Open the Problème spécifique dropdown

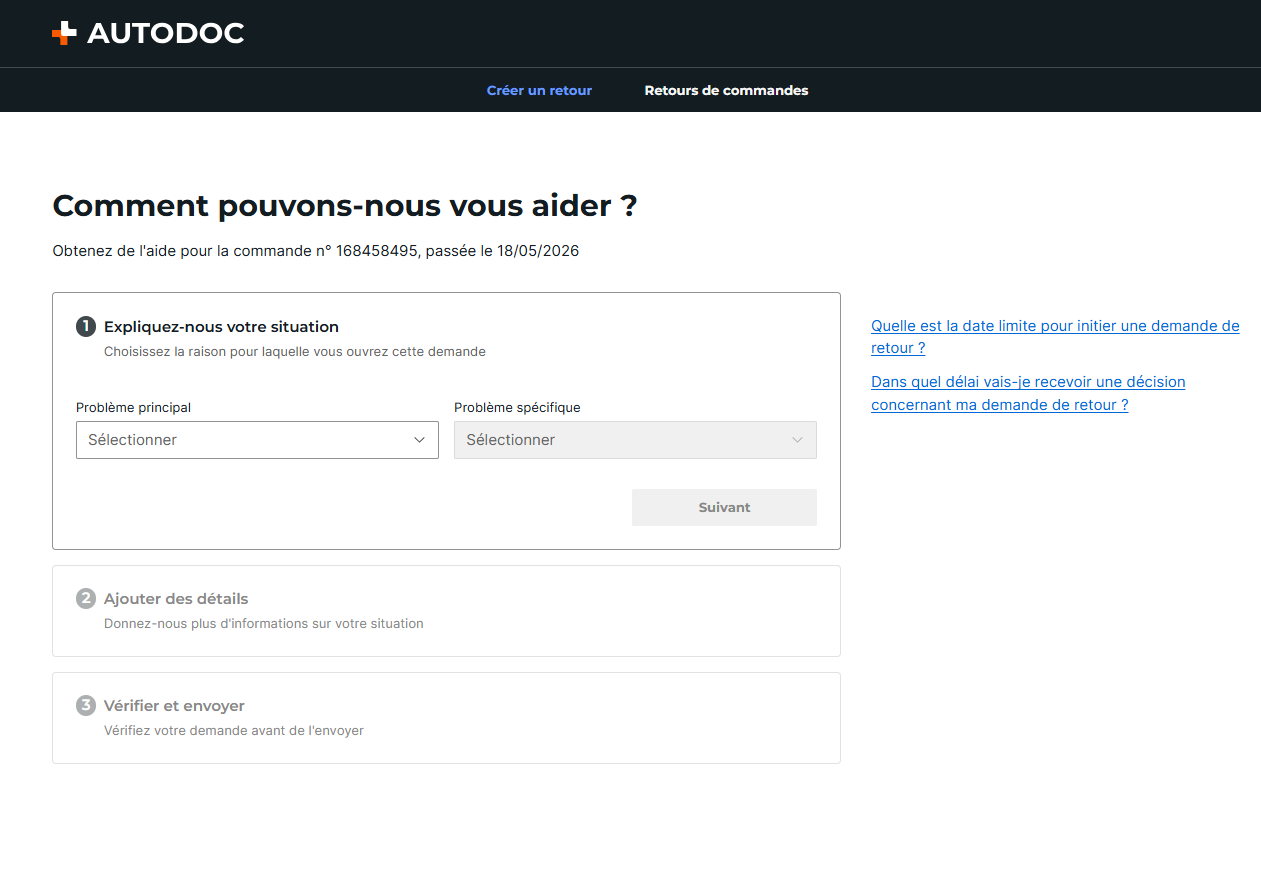[635, 440]
